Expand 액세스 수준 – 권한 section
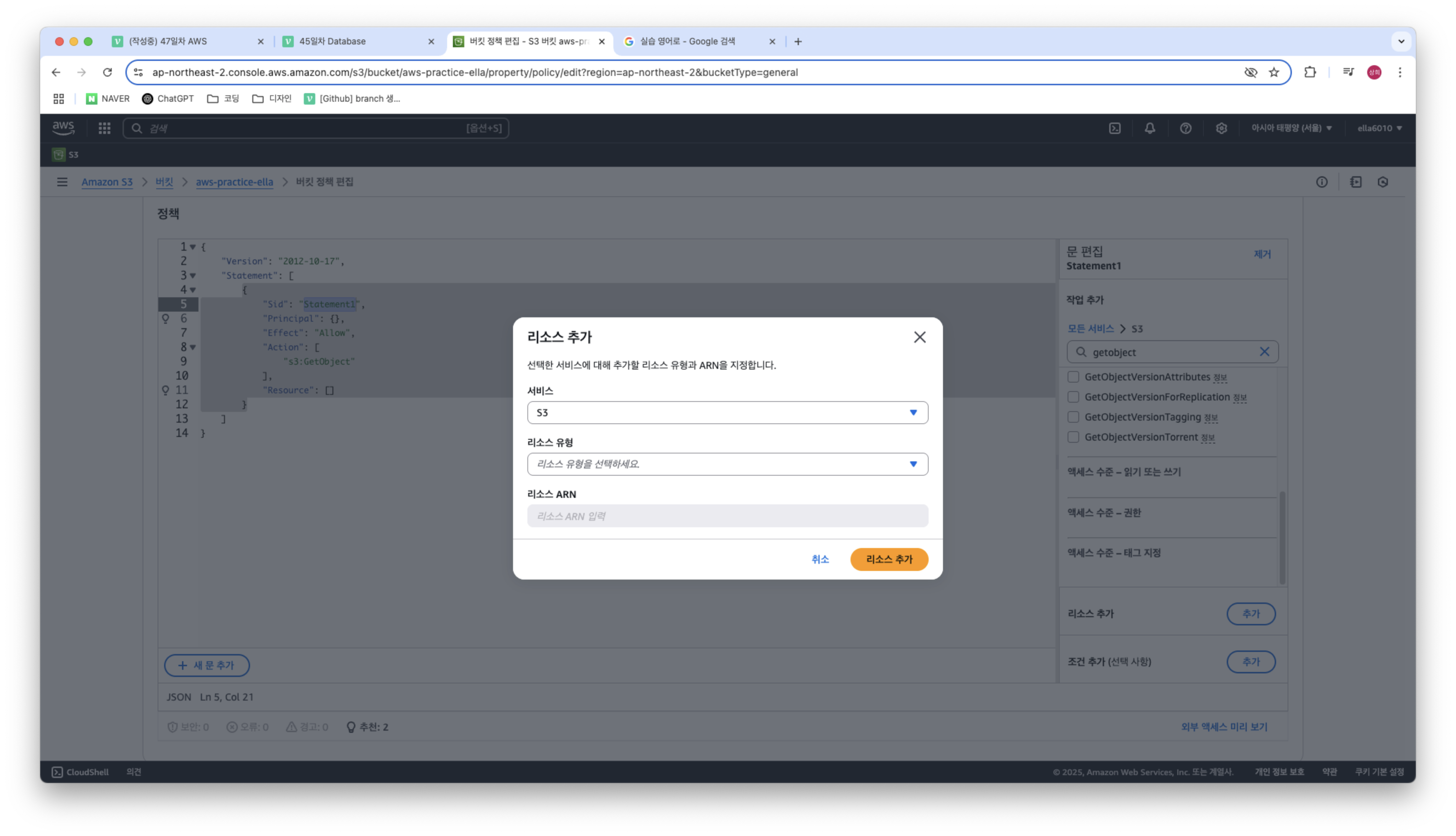The width and height of the screenshot is (1456, 836). click(1103, 513)
